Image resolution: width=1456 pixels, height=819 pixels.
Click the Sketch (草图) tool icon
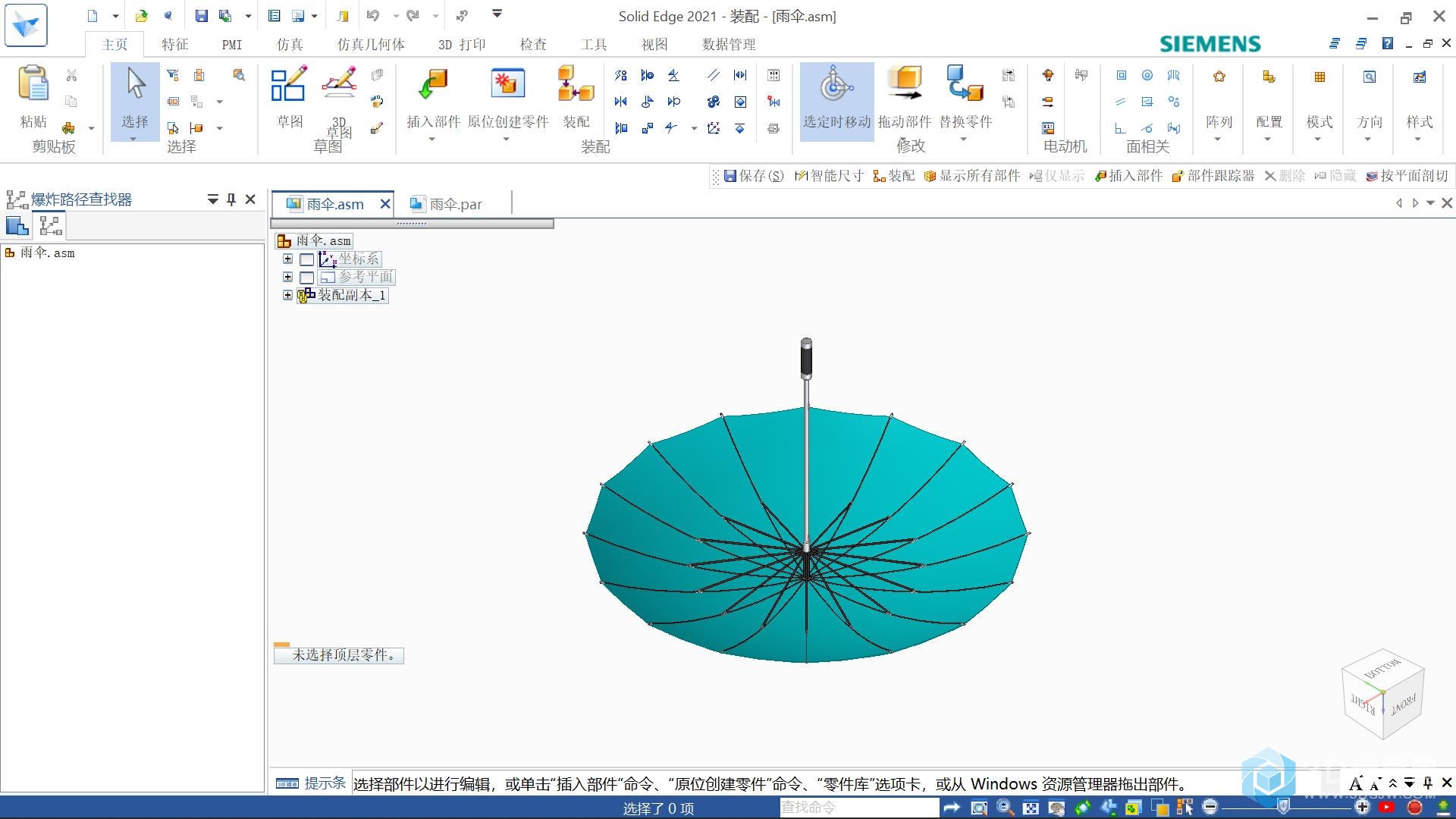coord(289,83)
